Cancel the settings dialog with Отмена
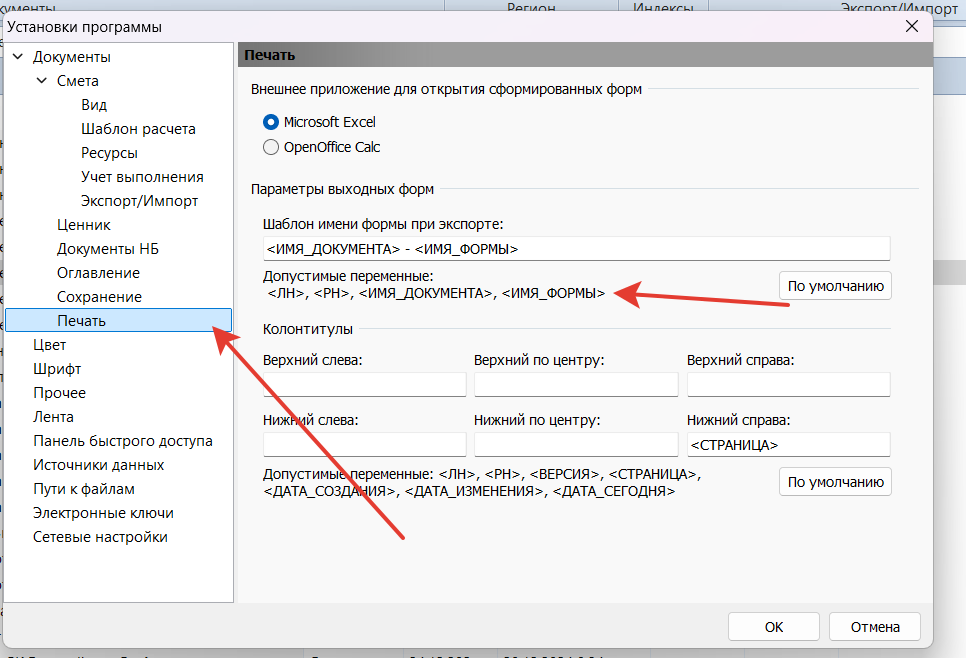This screenshot has width=966, height=658. tap(875, 627)
